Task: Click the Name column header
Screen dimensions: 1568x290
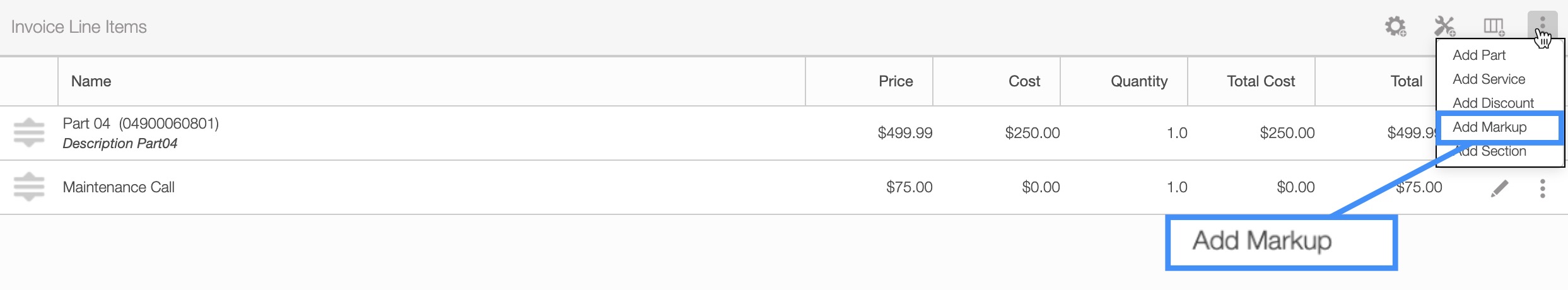Action: 91,81
